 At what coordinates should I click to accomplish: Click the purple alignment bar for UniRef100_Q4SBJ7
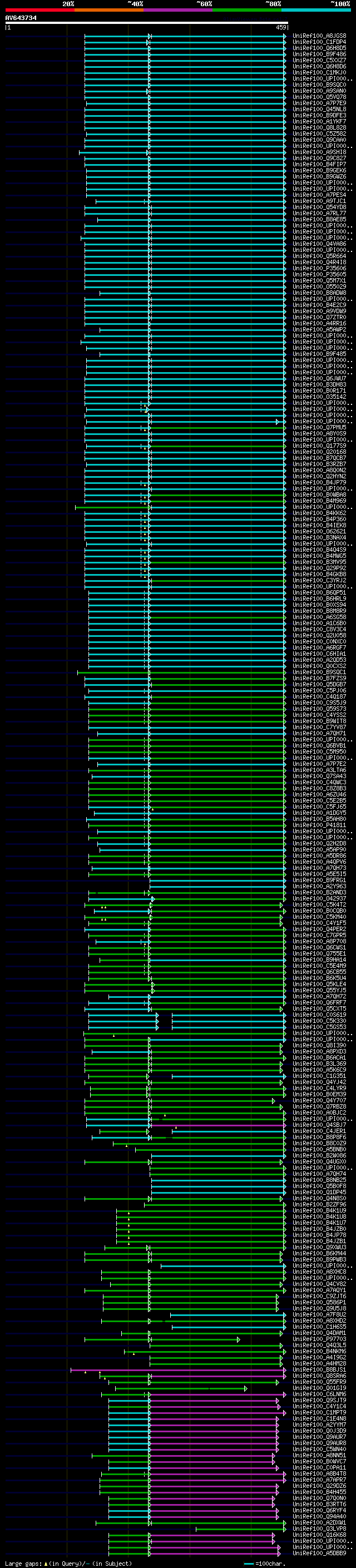click(218, 1125)
